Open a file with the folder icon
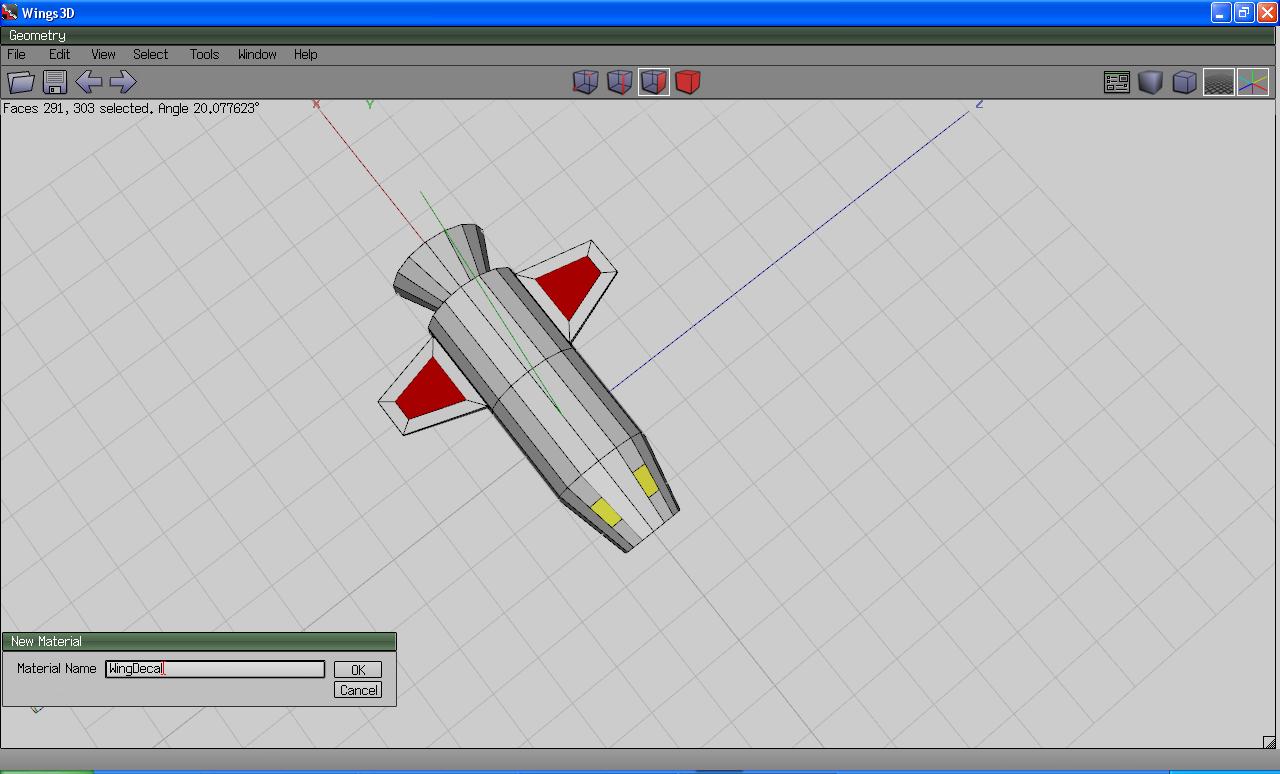This screenshot has height=774, width=1280. click(x=21, y=82)
